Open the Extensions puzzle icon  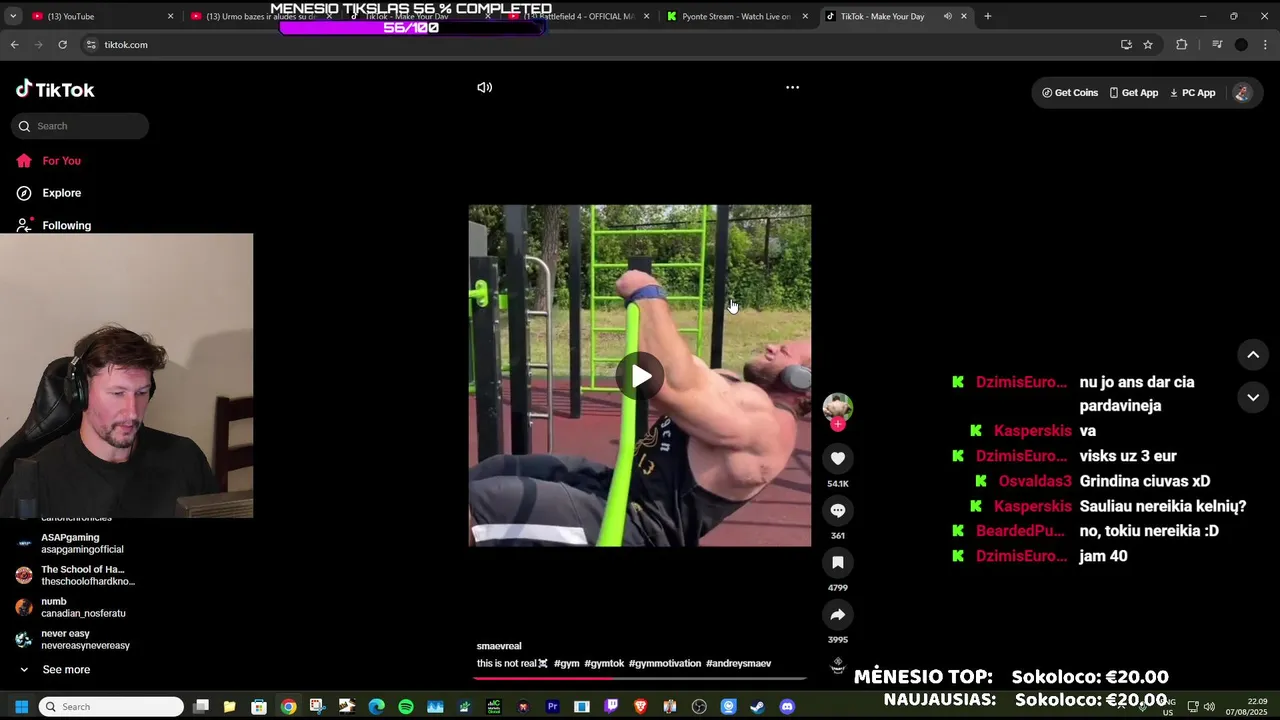1182,44
